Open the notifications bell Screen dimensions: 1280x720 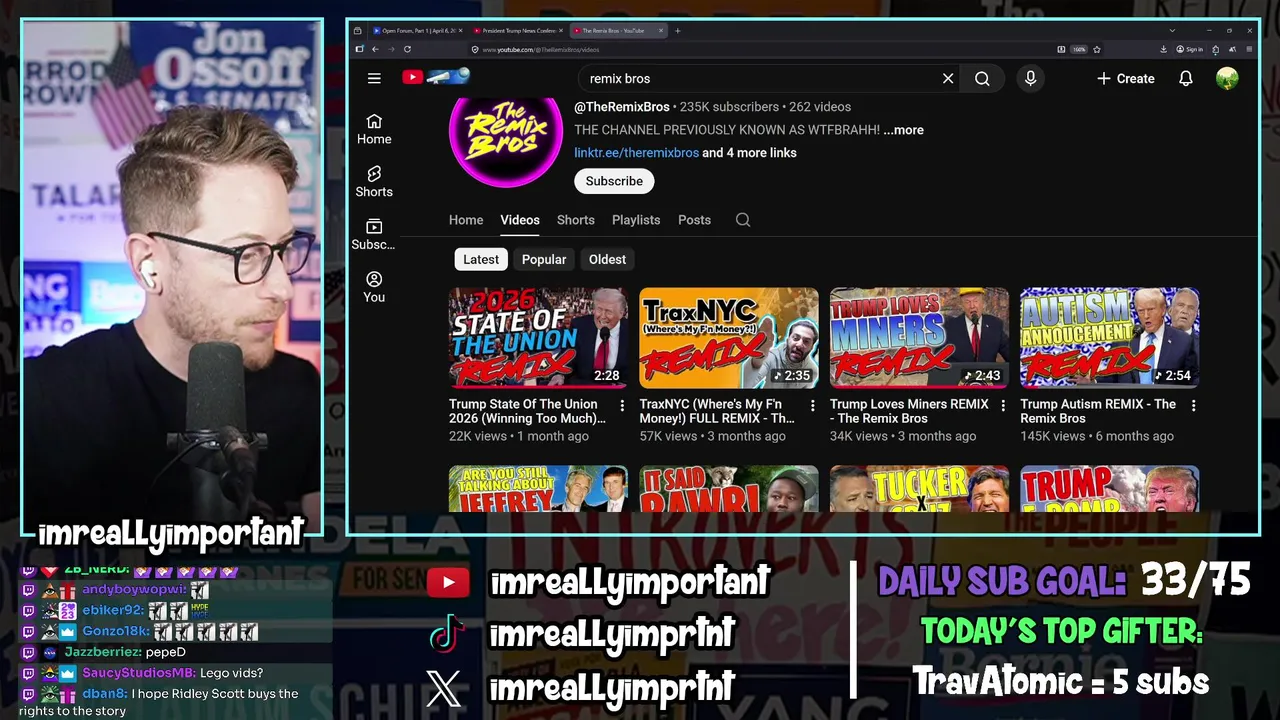coord(1186,78)
